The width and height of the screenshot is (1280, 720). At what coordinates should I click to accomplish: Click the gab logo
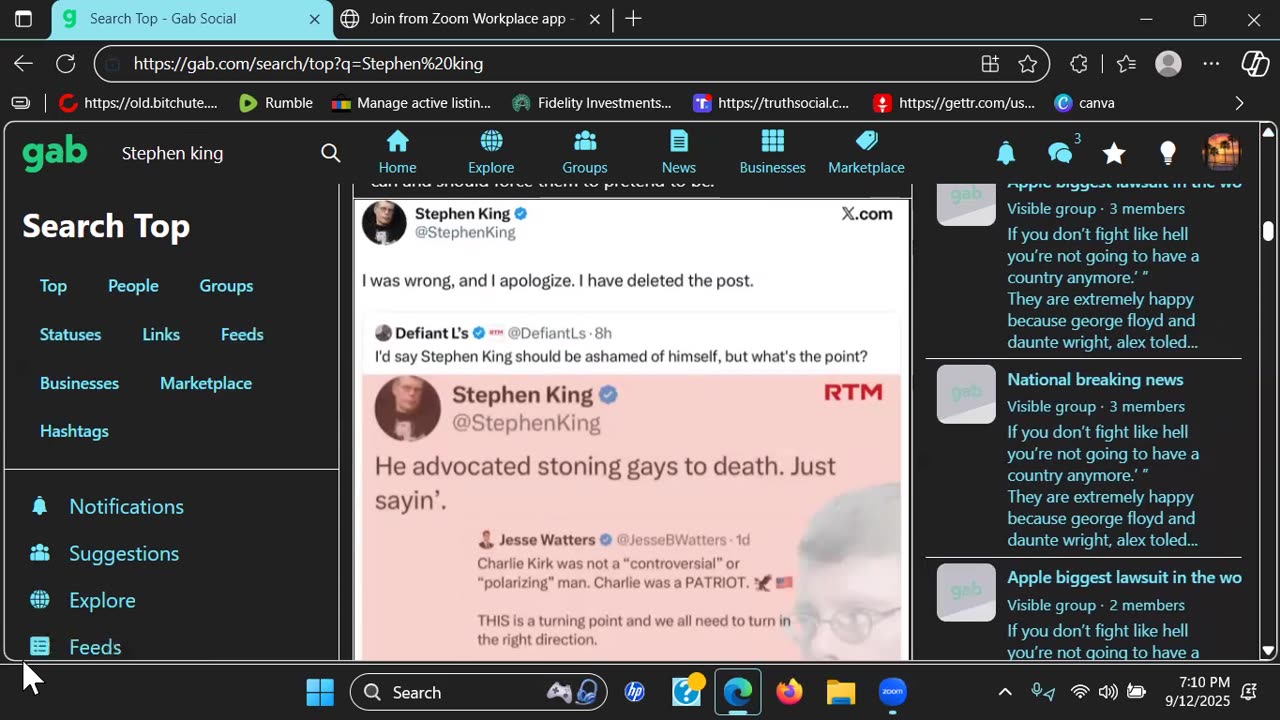[55, 153]
